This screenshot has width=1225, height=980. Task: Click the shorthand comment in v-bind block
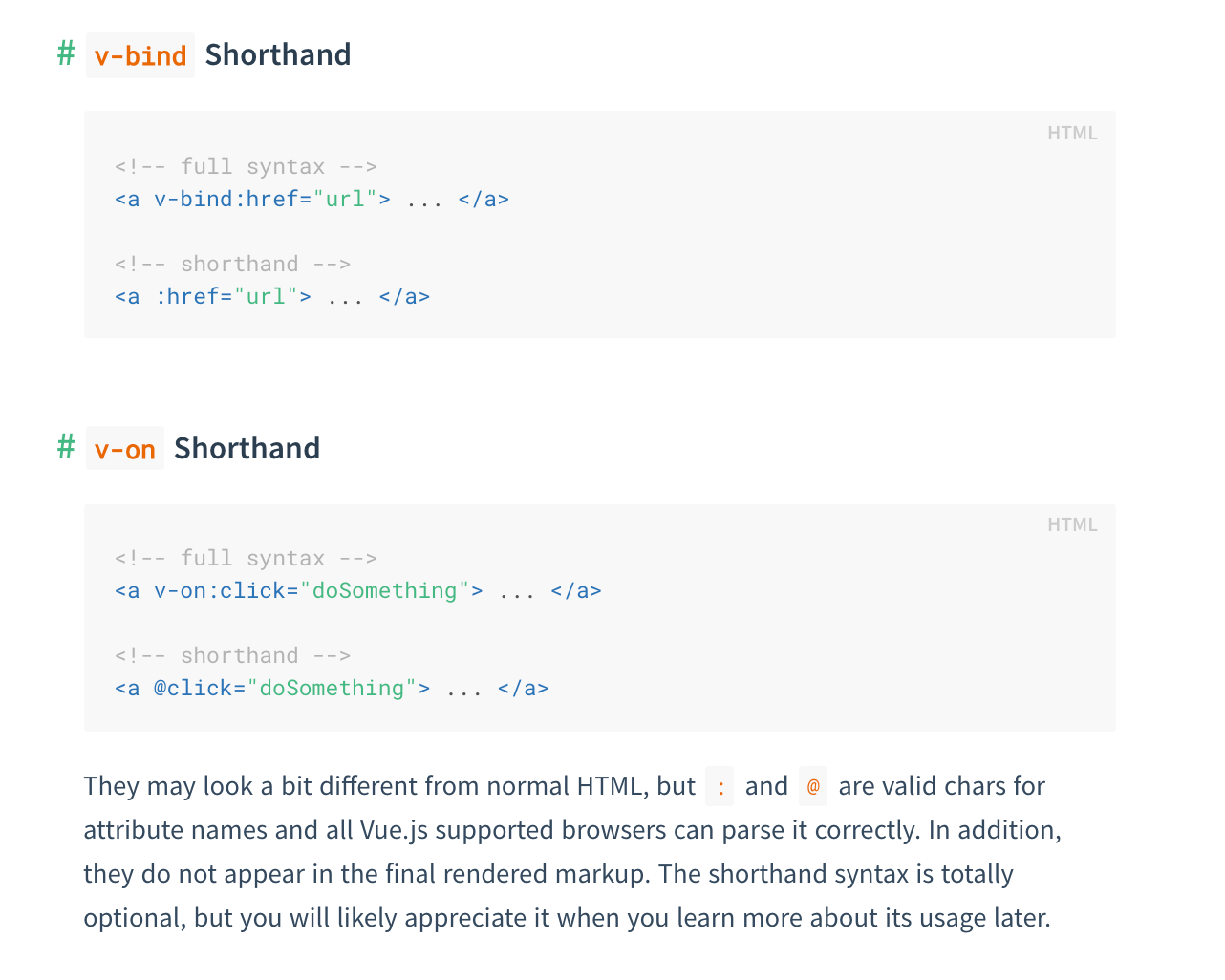pyautogui.click(x=233, y=264)
